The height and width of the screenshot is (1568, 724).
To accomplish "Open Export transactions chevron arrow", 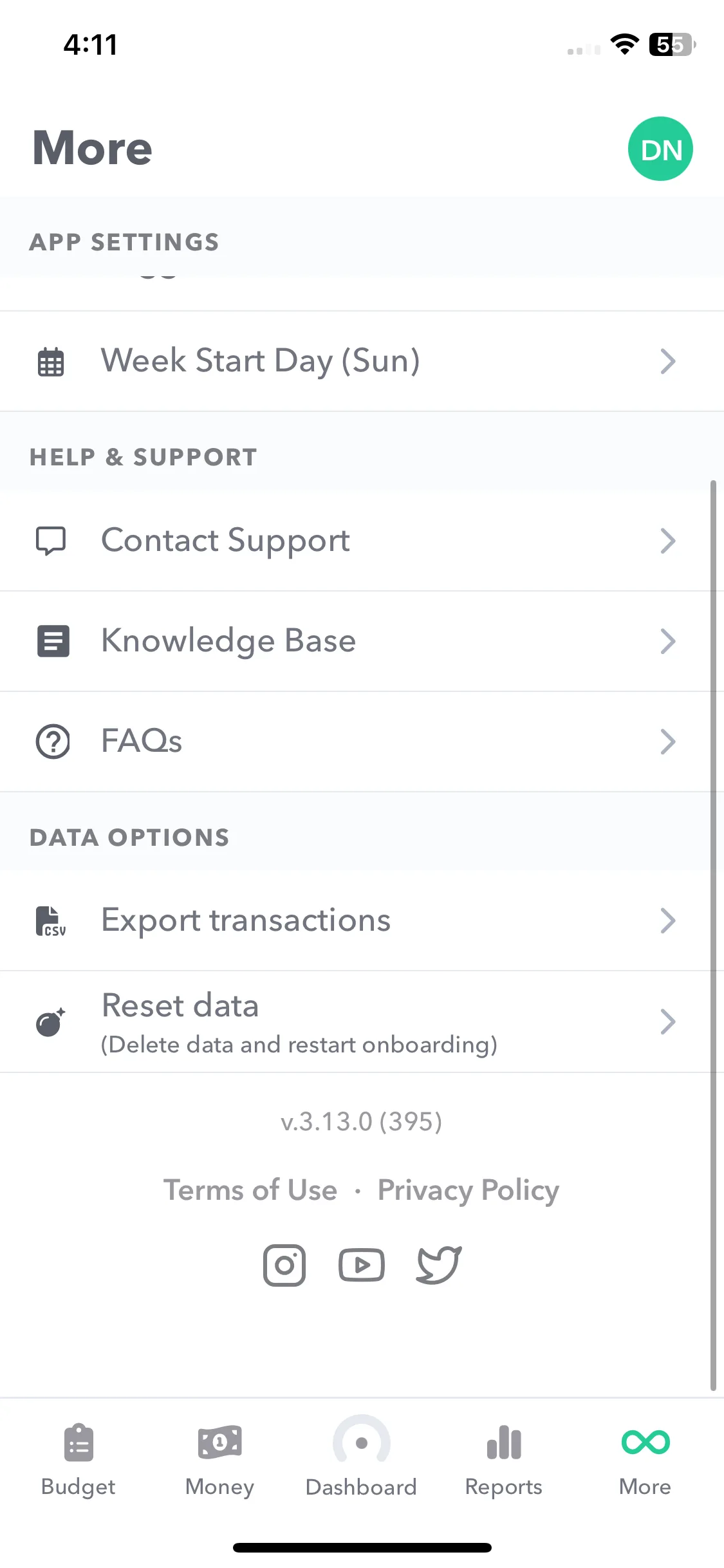I will pyautogui.click(x=668, y=920).
